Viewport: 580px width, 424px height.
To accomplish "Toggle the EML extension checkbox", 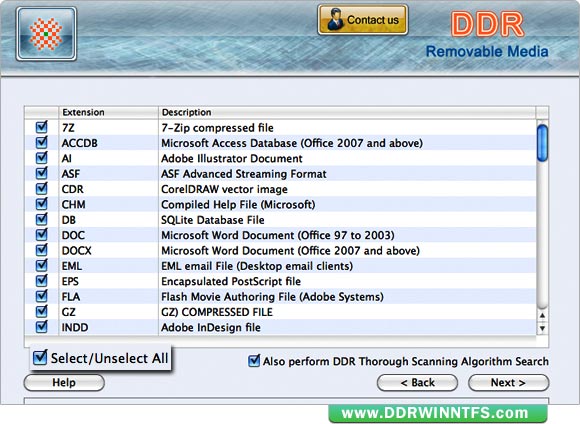I will coord(41,265).
